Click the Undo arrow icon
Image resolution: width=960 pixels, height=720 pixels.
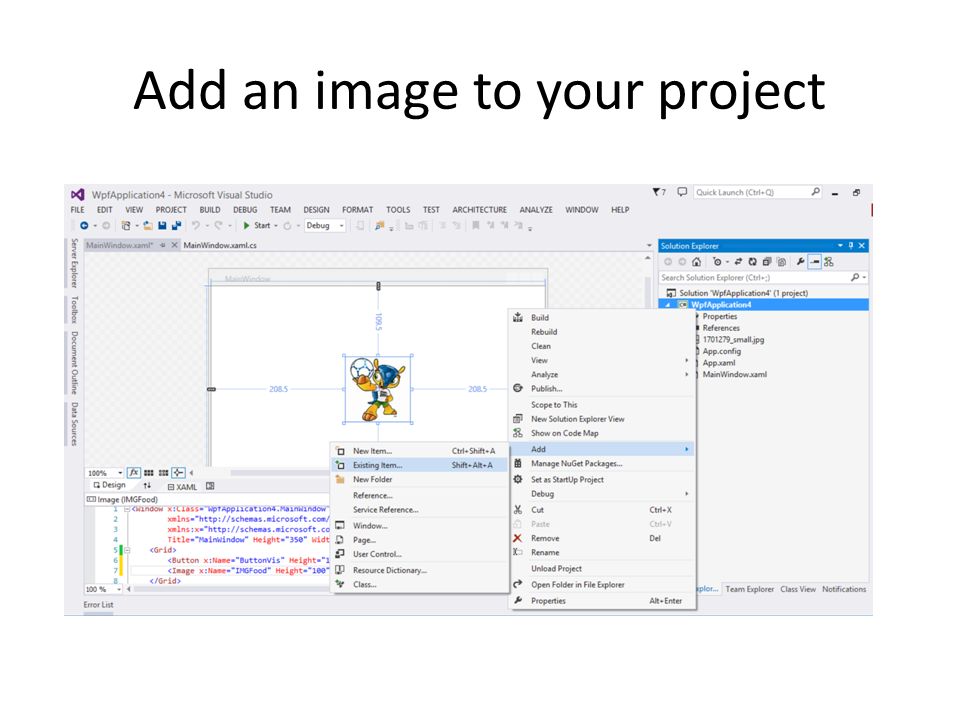(196, 226)
